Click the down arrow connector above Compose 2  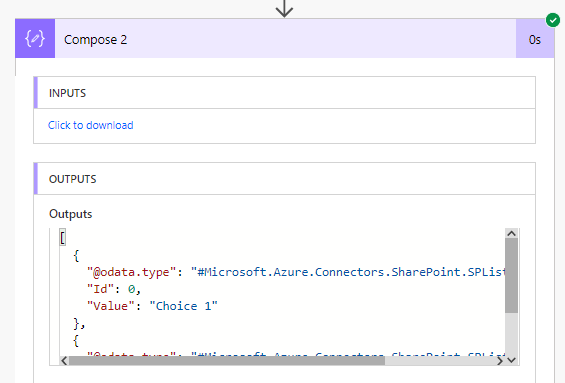coord(284,8)
